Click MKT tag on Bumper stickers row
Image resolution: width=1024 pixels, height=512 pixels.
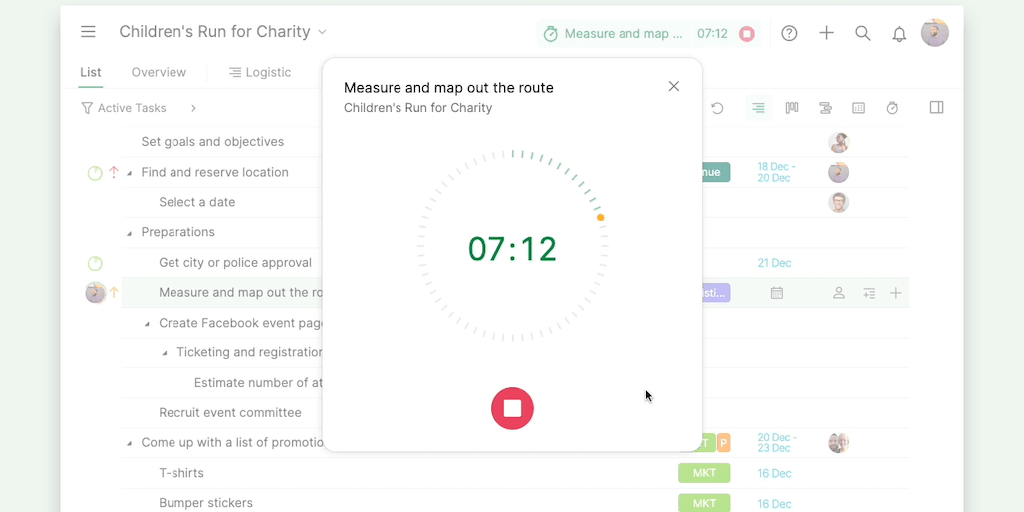(704, 503)
